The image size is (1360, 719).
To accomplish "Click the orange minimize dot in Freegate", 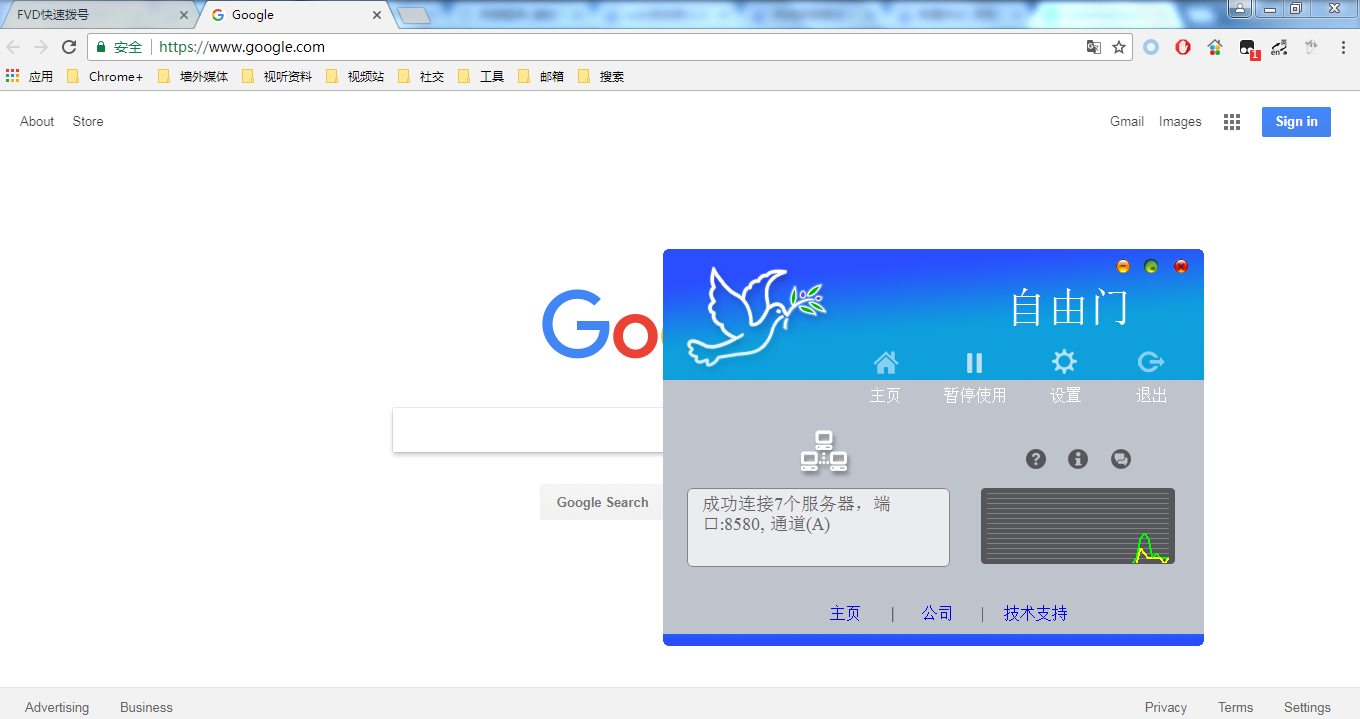I will (x=1123, y=266).
